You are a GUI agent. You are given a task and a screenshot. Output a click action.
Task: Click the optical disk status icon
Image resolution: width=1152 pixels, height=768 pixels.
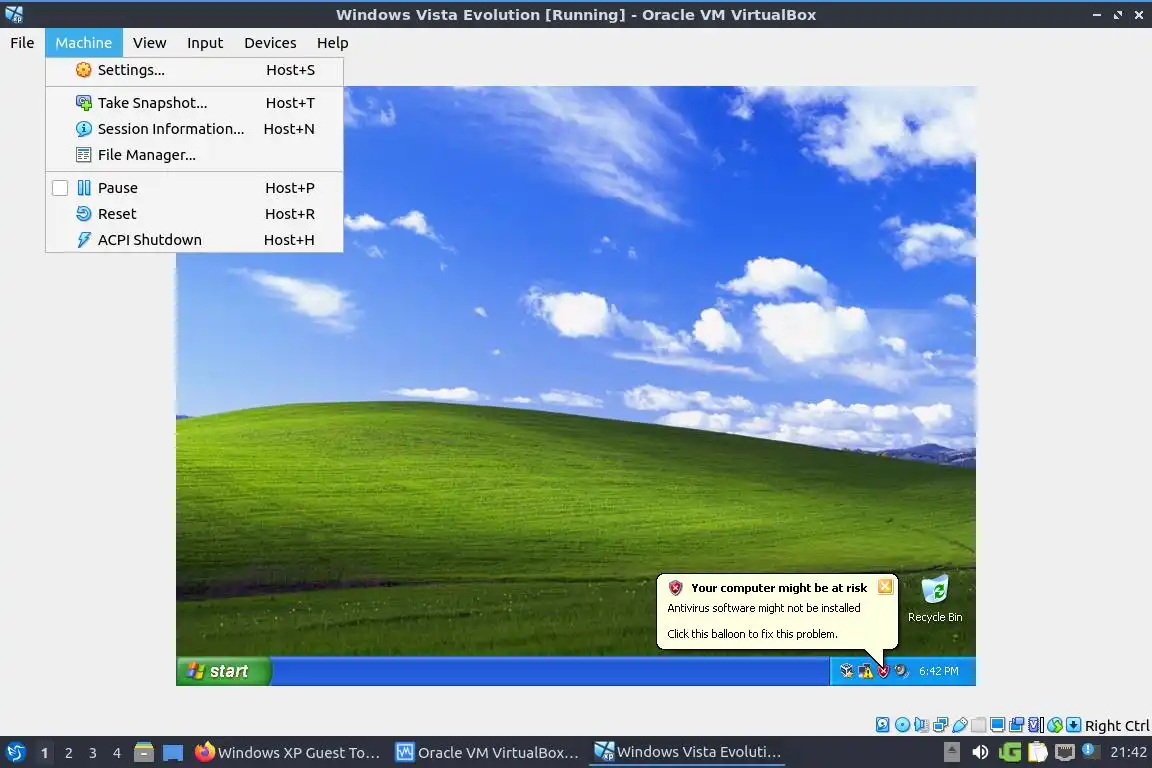tap(902, 725)
